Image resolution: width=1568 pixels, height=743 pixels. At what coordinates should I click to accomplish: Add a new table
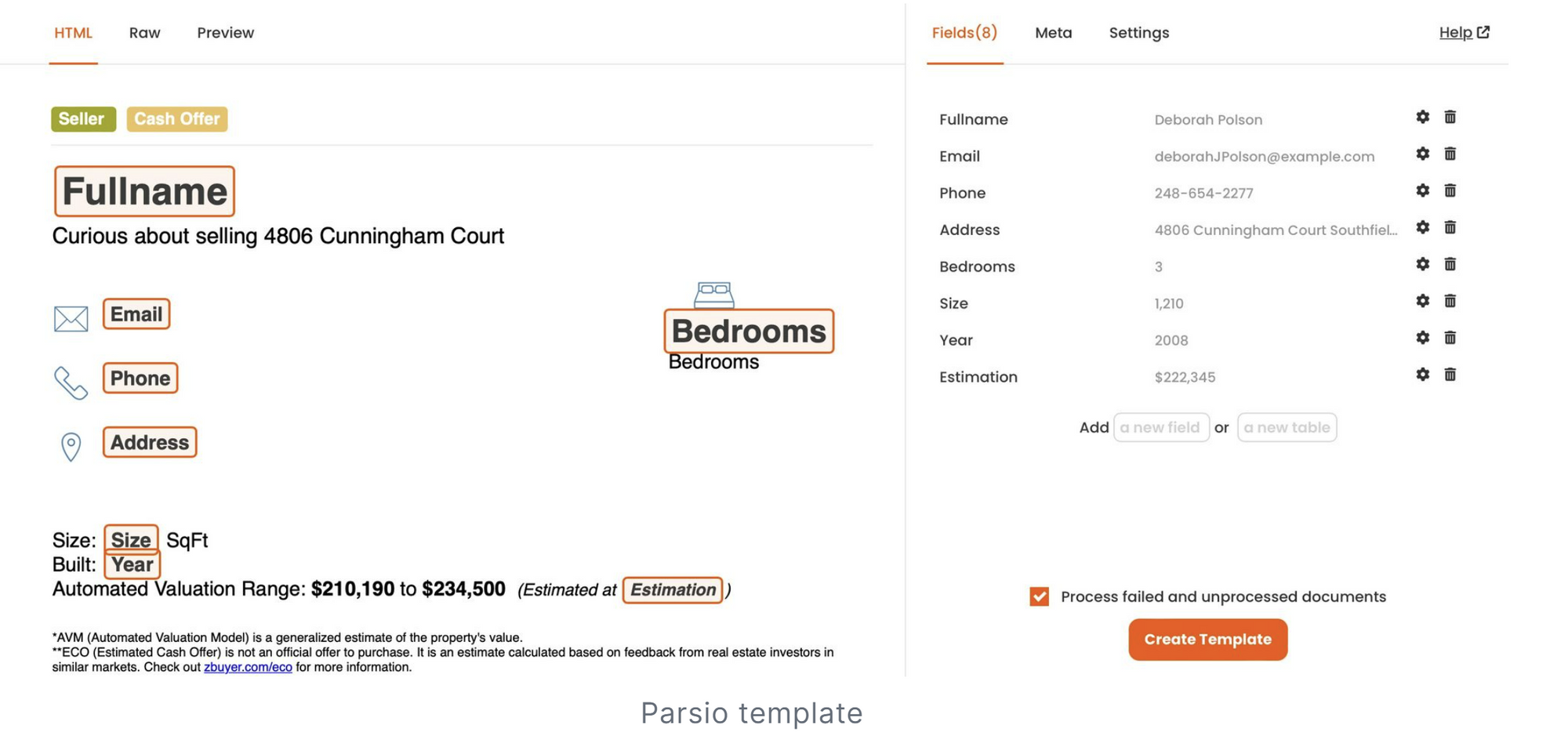[x=1287, y=427]
